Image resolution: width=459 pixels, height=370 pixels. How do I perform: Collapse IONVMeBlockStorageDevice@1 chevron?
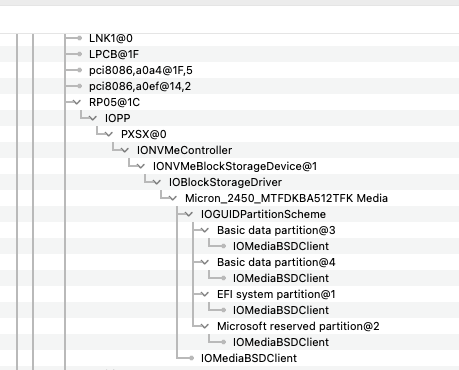pos(141,166)
